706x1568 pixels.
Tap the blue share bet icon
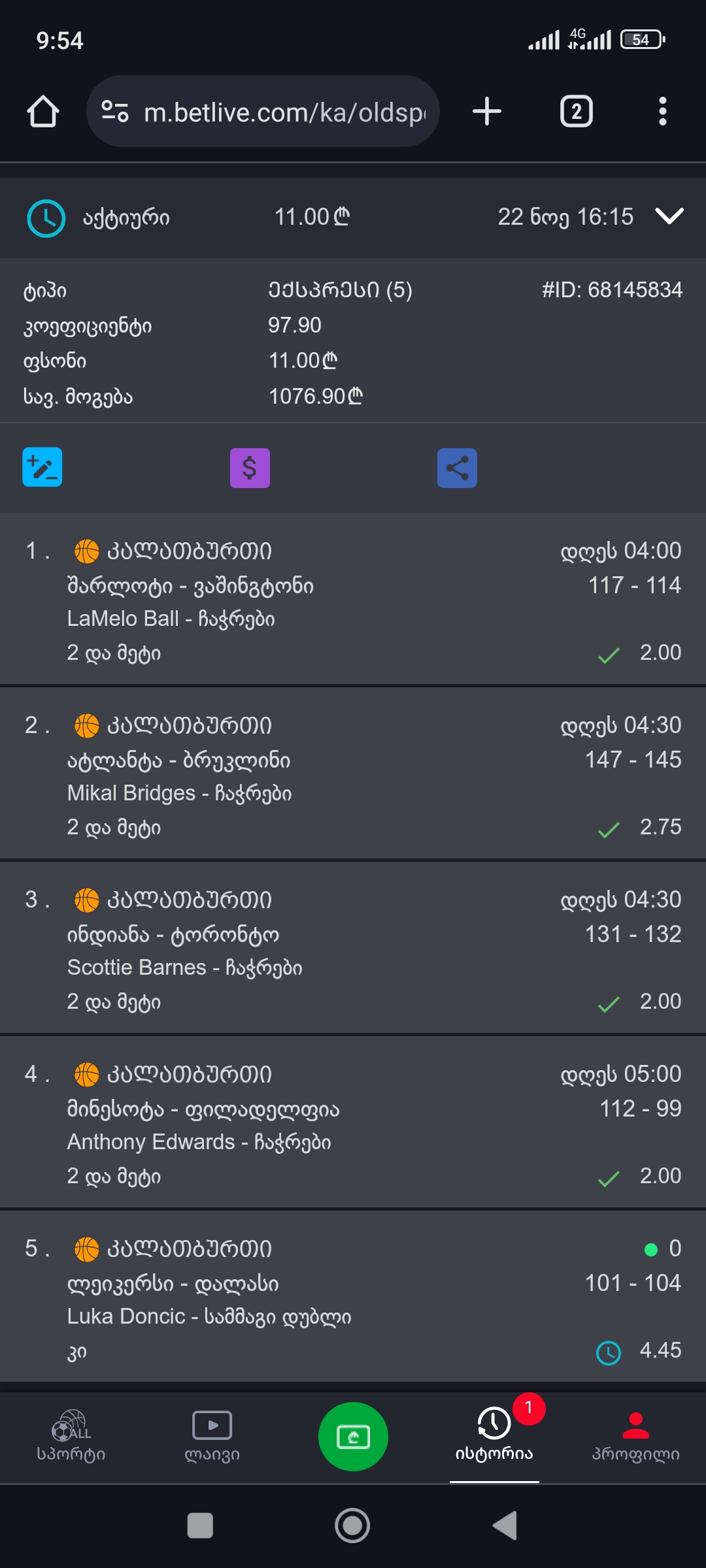pos(457,468)
